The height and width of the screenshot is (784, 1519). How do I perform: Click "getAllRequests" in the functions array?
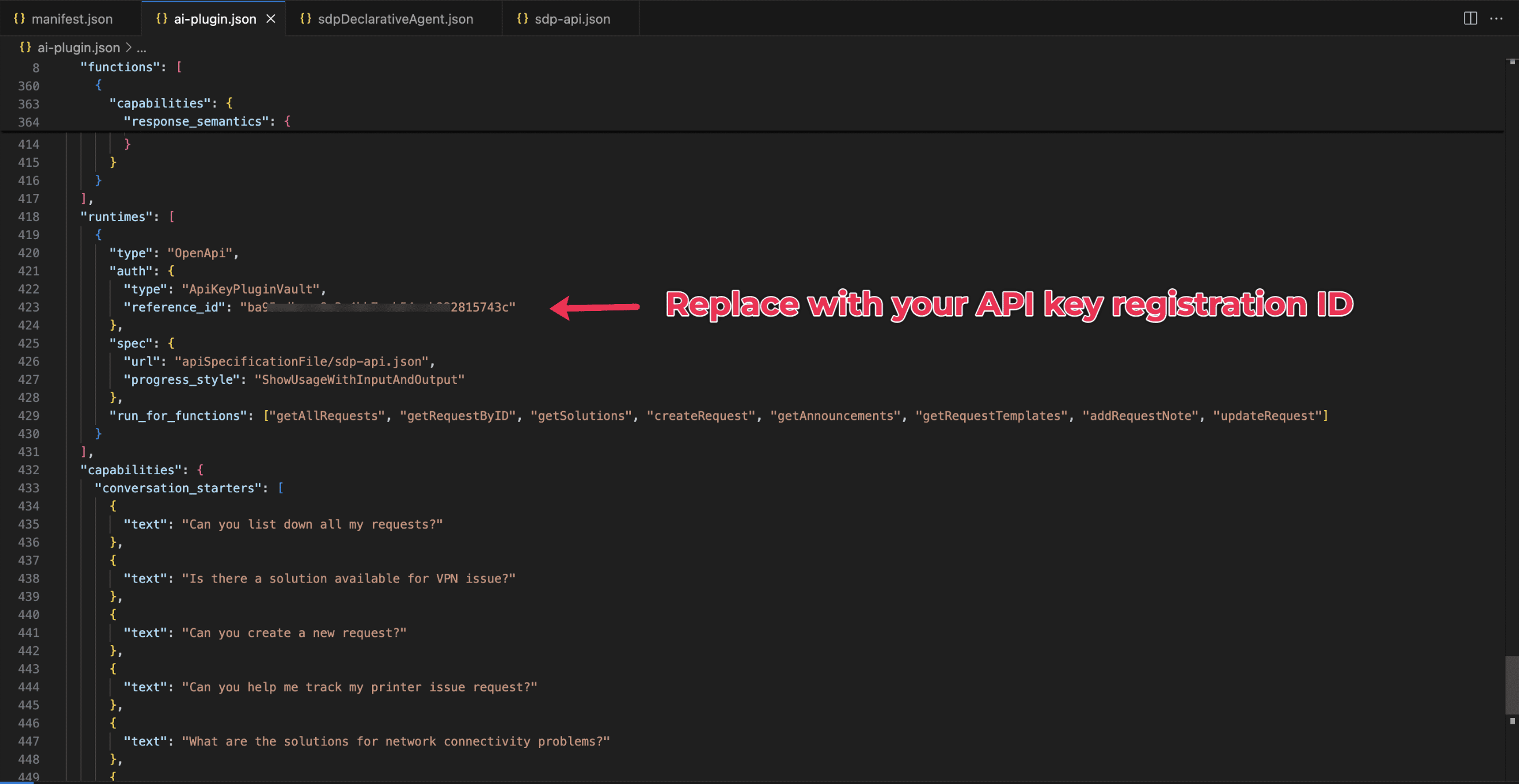pyautogui.click(x=327, y=416)
